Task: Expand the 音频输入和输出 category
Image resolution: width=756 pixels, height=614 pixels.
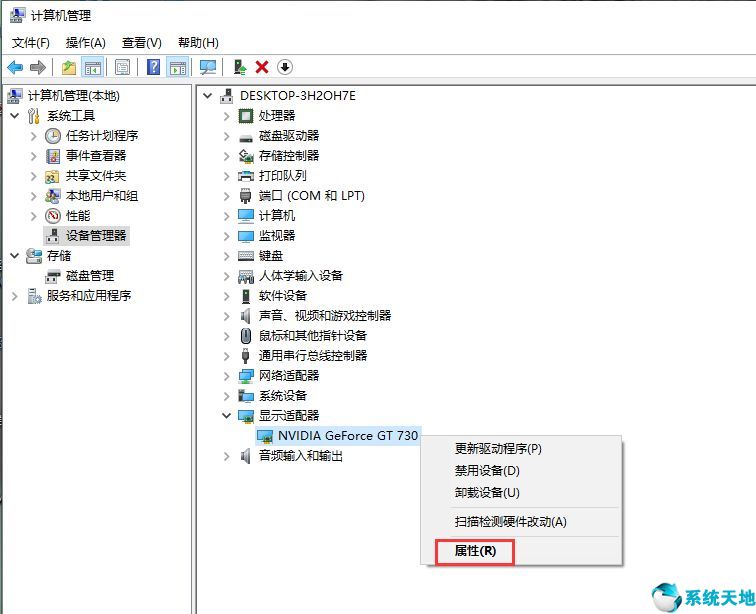Action: 227,456
